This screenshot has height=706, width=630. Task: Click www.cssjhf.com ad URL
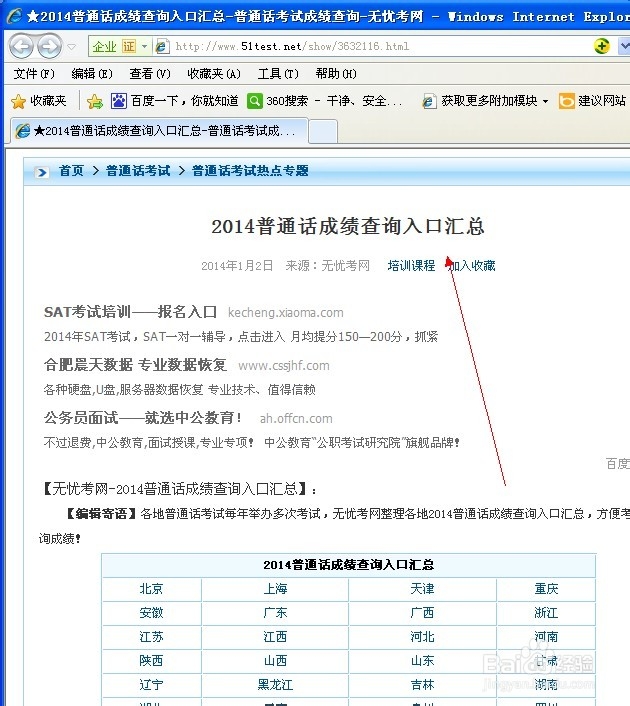[284, 366]
